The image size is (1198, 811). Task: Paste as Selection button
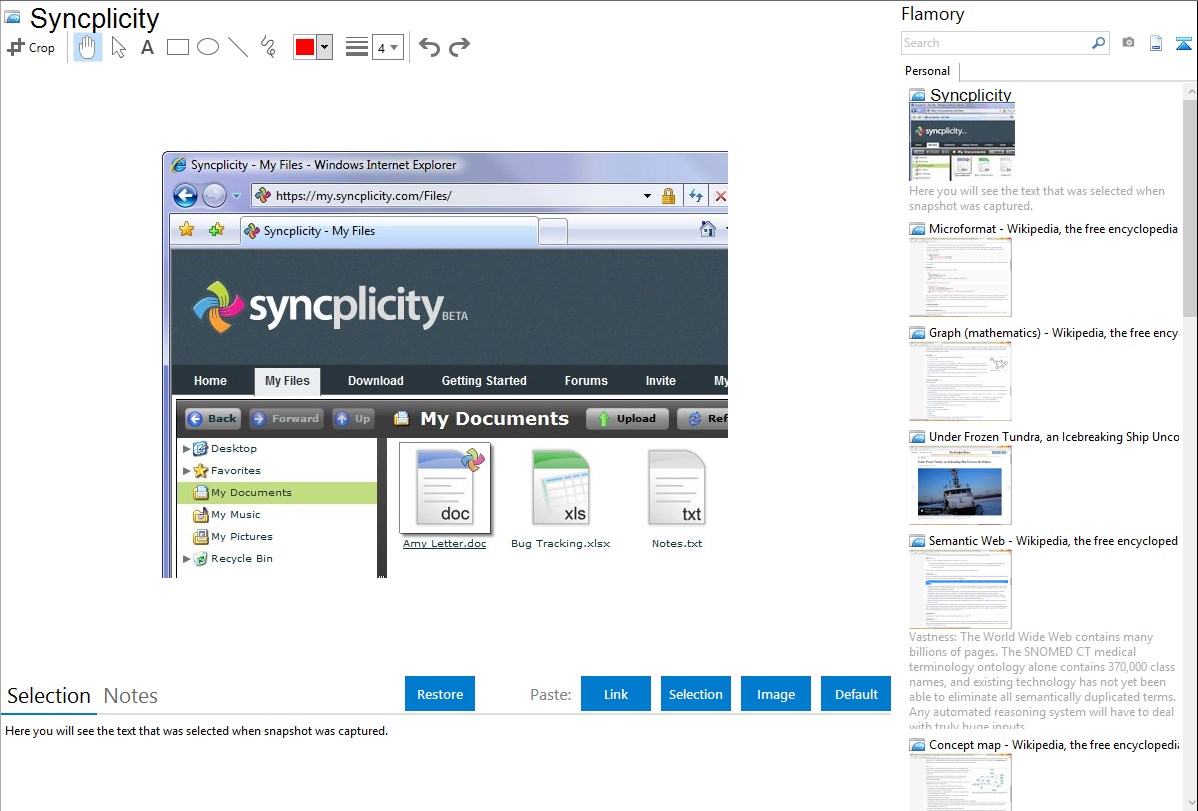[695, 694]
